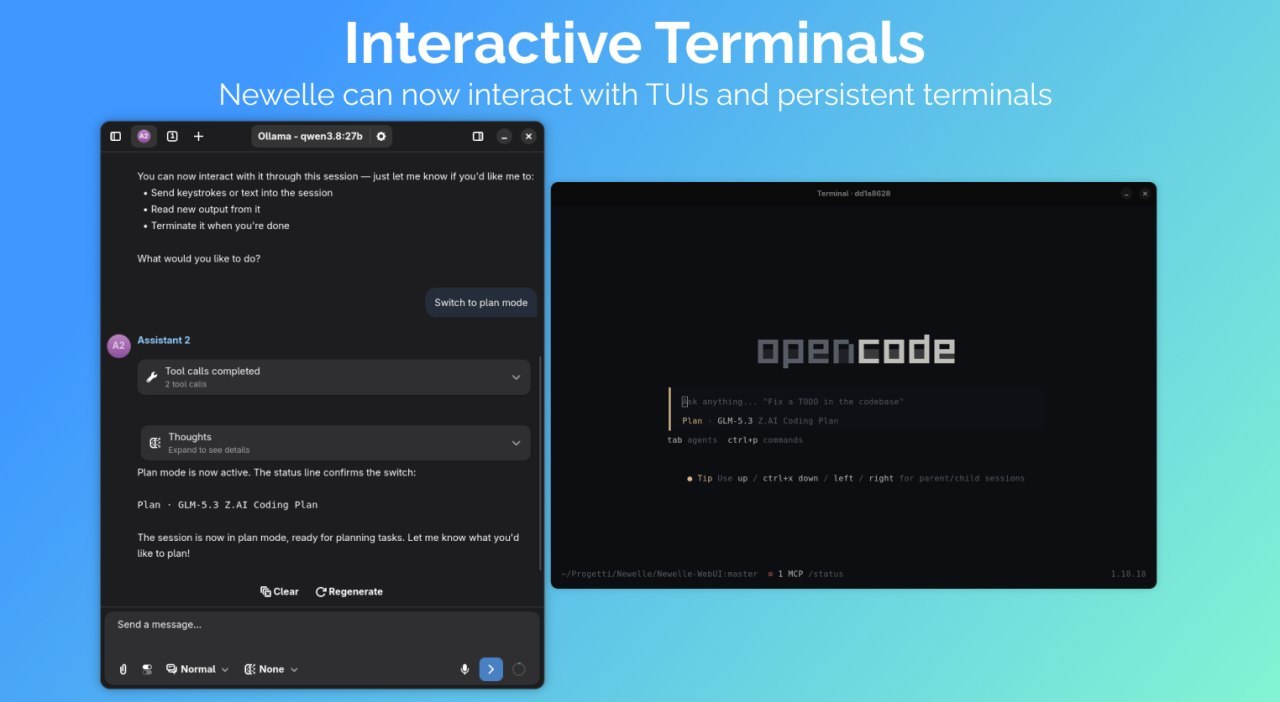Click the Terminal window title text
This screenshot has width=1280, height=702.
853,193
